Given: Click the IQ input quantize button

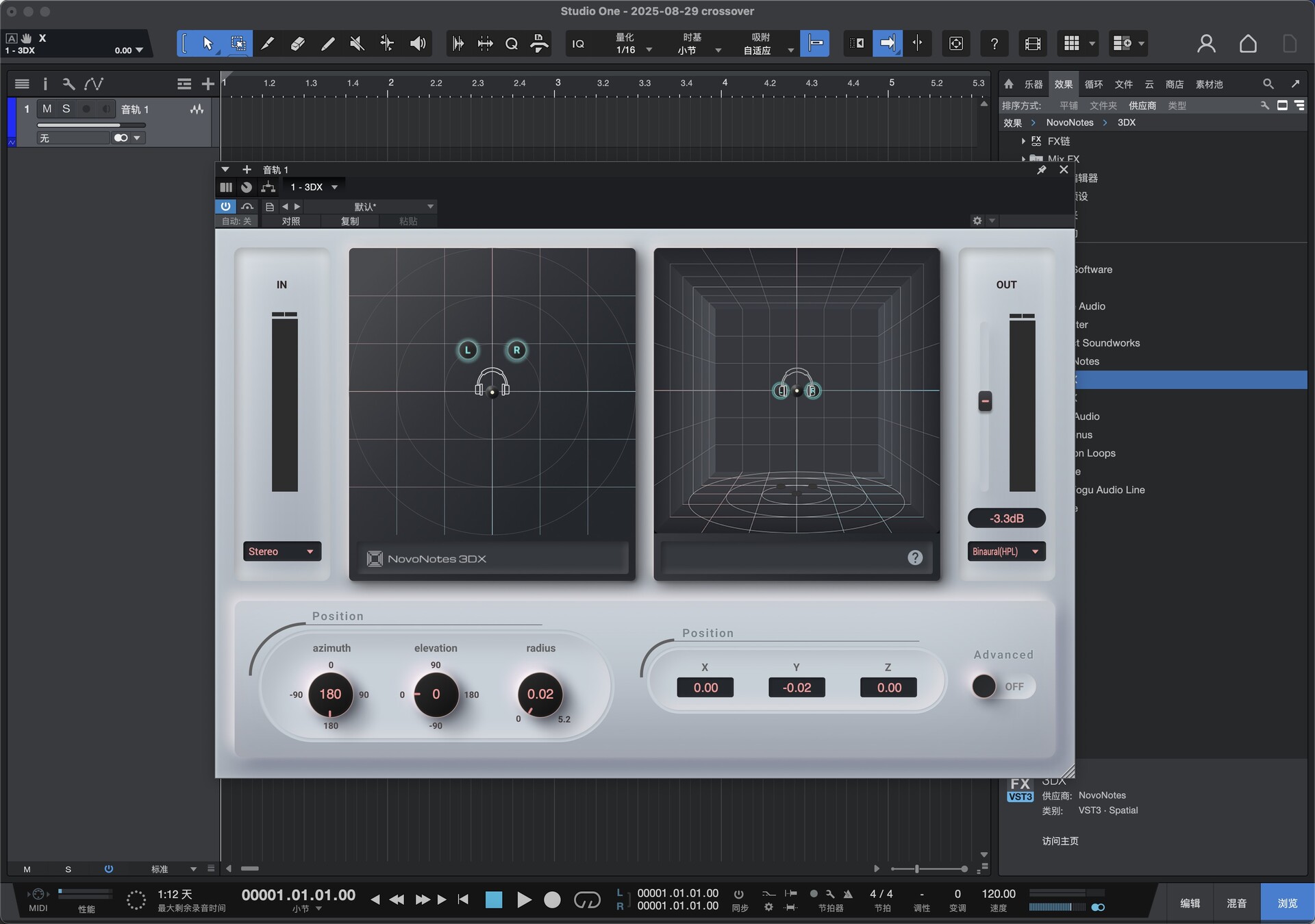Looking at the screenshot, I should (x=579, y=44).
